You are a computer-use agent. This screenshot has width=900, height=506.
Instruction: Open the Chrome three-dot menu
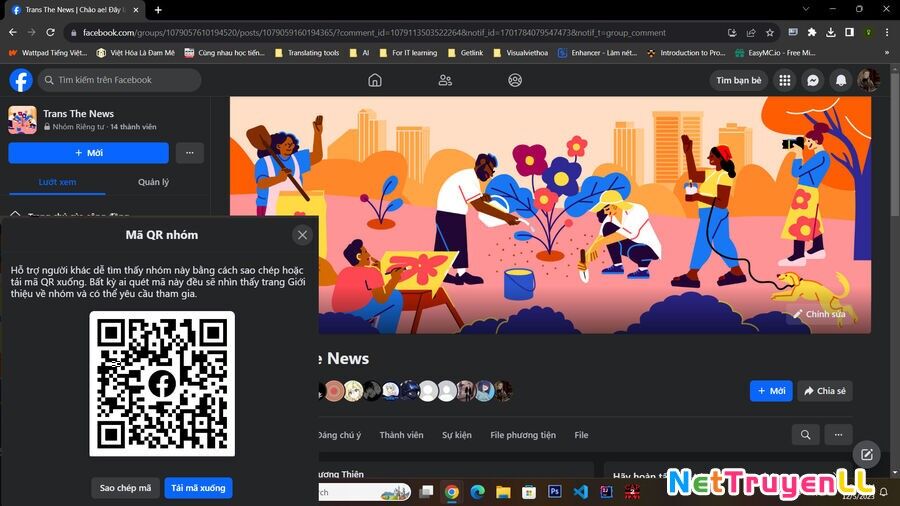[x=888, y=33]
